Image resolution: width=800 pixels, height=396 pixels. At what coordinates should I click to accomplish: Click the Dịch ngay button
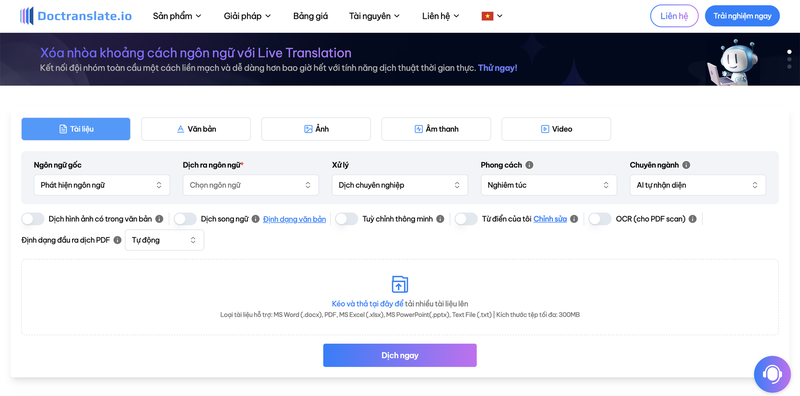point(399,355)
